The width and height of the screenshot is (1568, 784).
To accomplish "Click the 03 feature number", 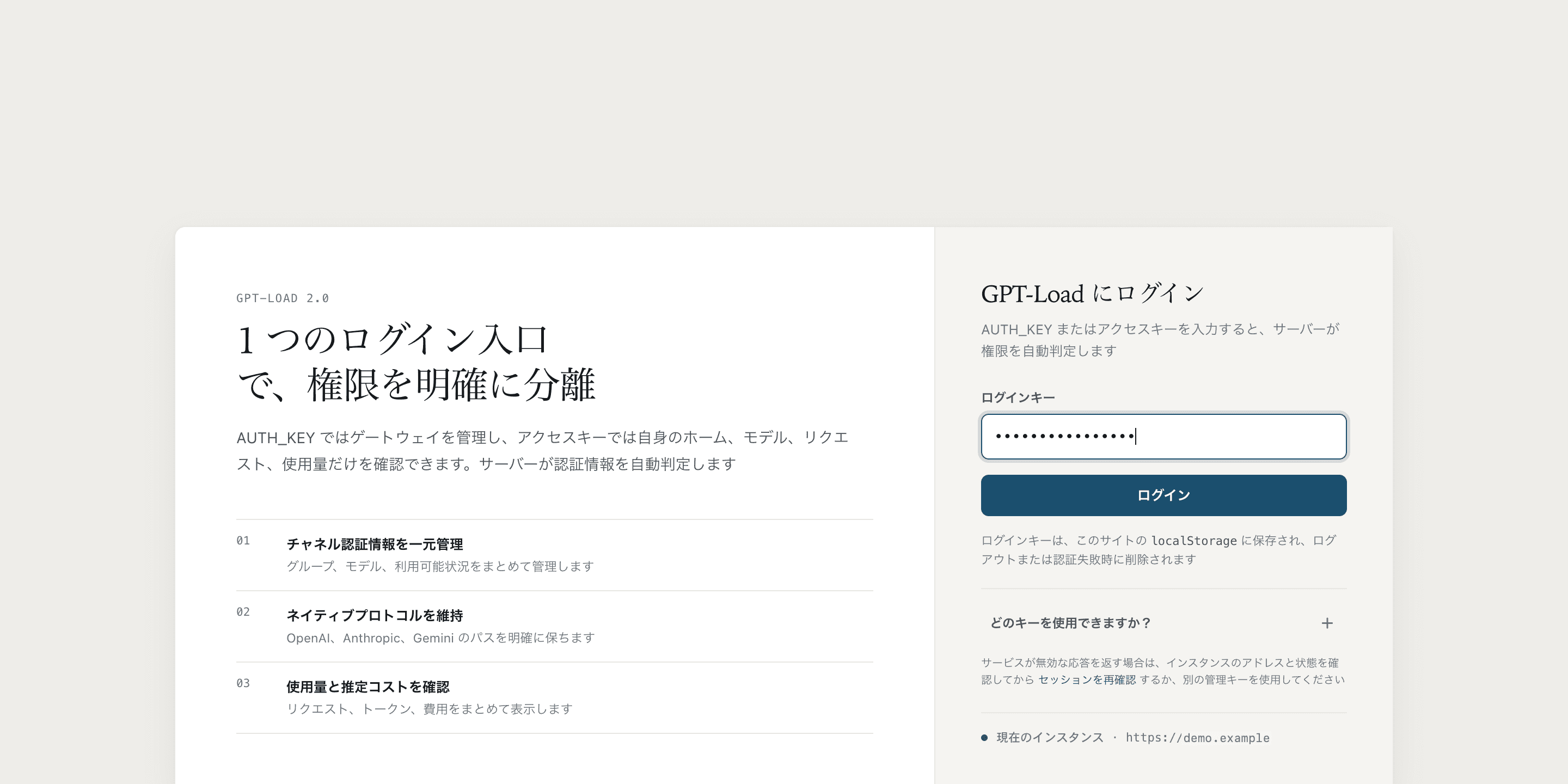I will (243, 683).
